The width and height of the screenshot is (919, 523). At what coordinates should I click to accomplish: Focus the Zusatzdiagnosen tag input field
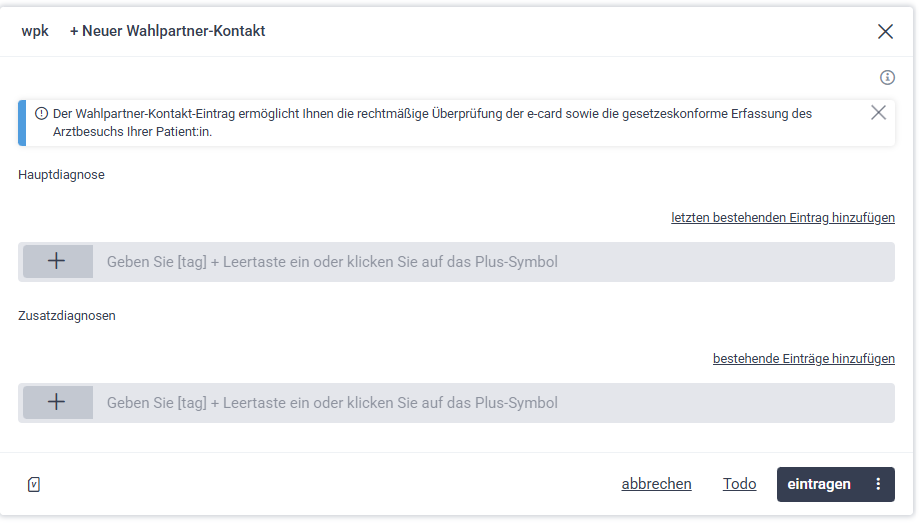coord(490,403)
